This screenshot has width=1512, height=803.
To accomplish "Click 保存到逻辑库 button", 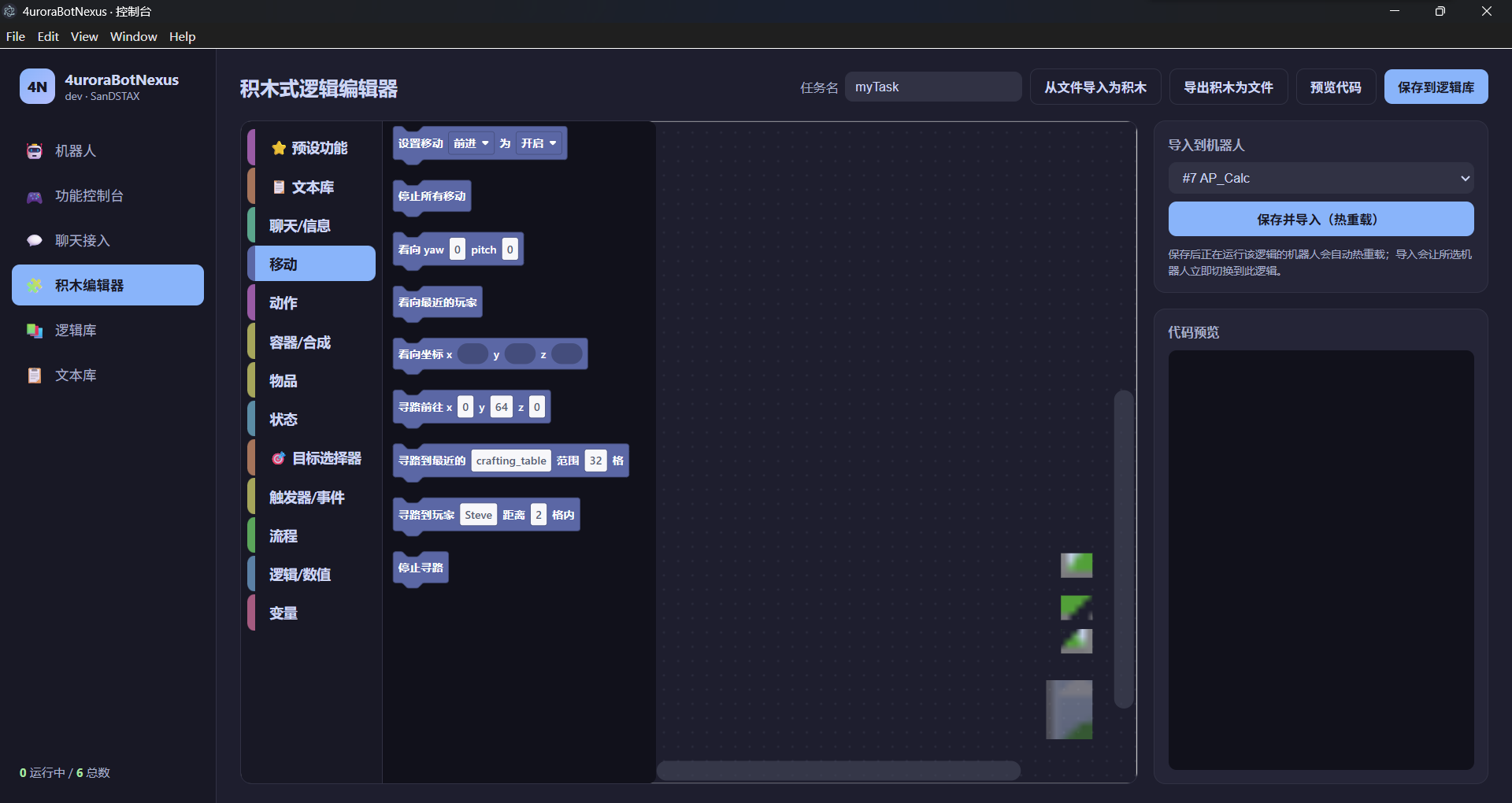I will pos(1436,87).
